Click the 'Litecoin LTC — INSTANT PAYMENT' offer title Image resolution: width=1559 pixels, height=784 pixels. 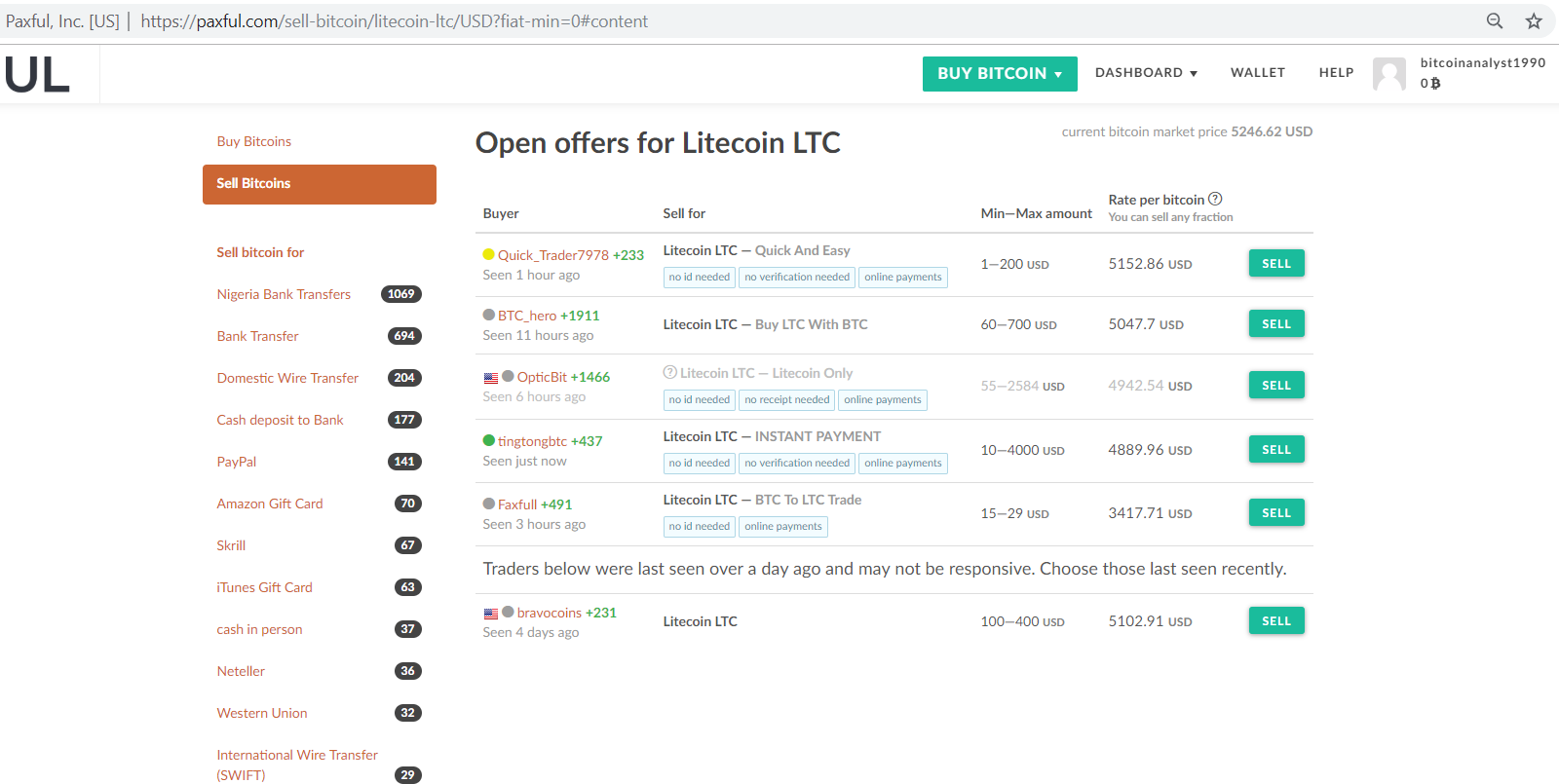(x=772, y=436)
